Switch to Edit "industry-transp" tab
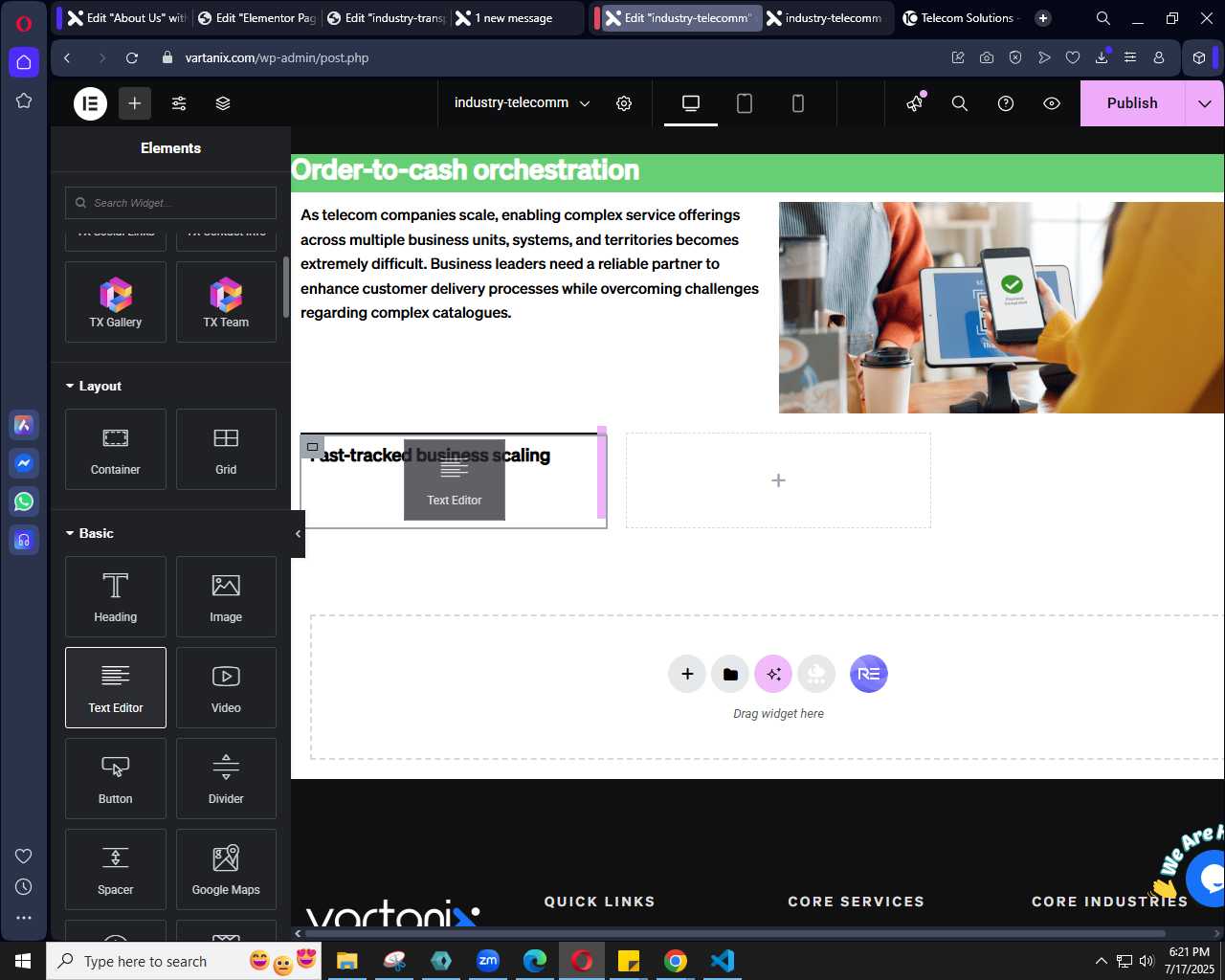1225x980 pixels. (385, 18)
